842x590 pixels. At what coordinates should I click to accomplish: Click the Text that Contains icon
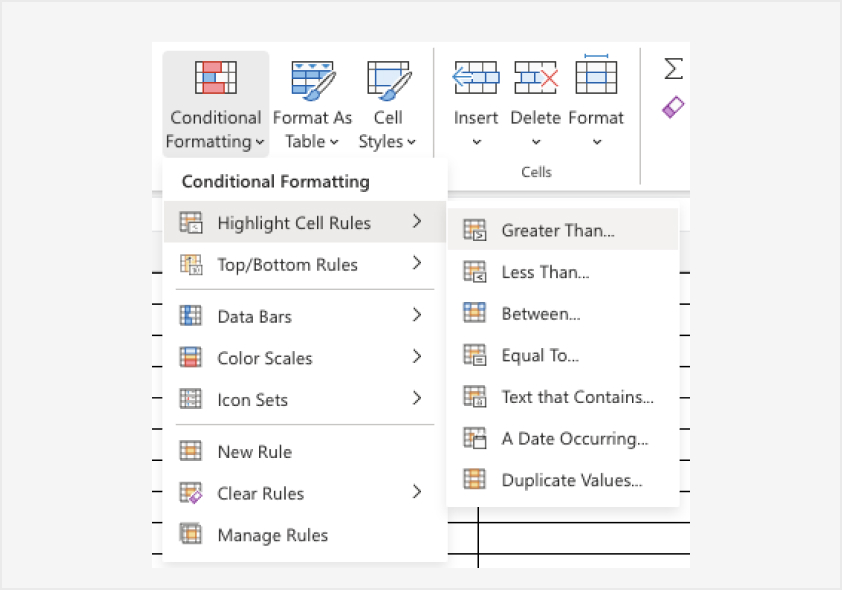coord(475,396)
